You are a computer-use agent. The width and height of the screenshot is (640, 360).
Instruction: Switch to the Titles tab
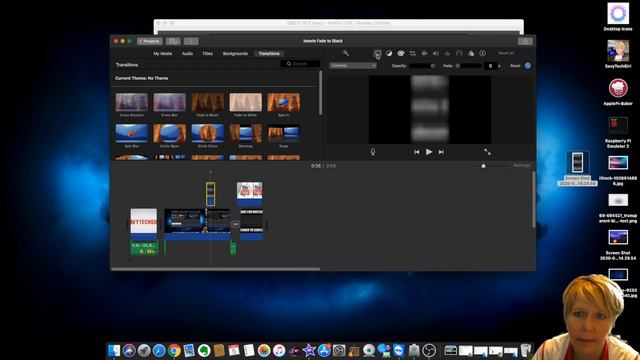pyautogui.click(x=207, y=53)
